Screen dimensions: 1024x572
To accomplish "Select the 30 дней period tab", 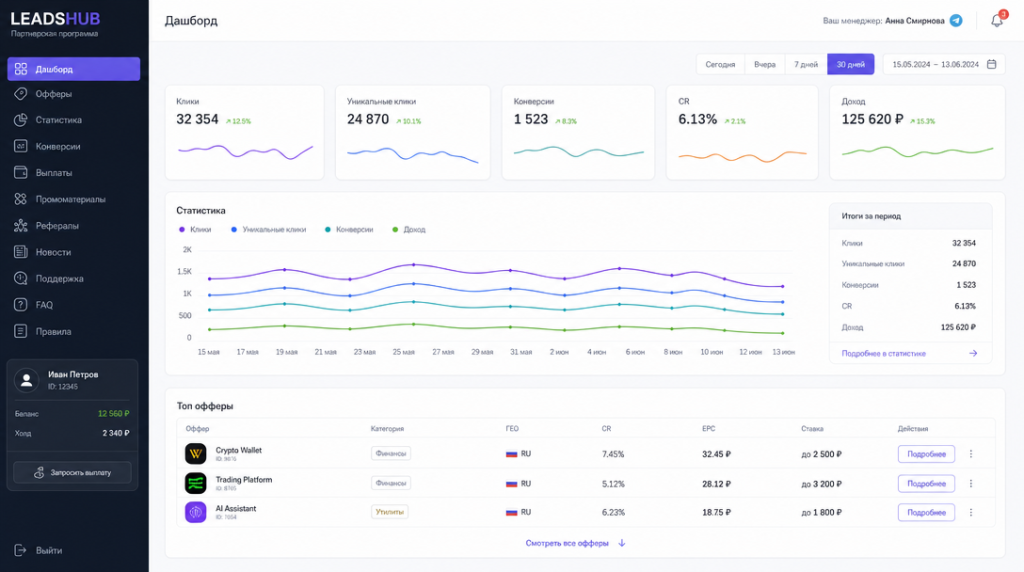I will [x=850, y=64].
